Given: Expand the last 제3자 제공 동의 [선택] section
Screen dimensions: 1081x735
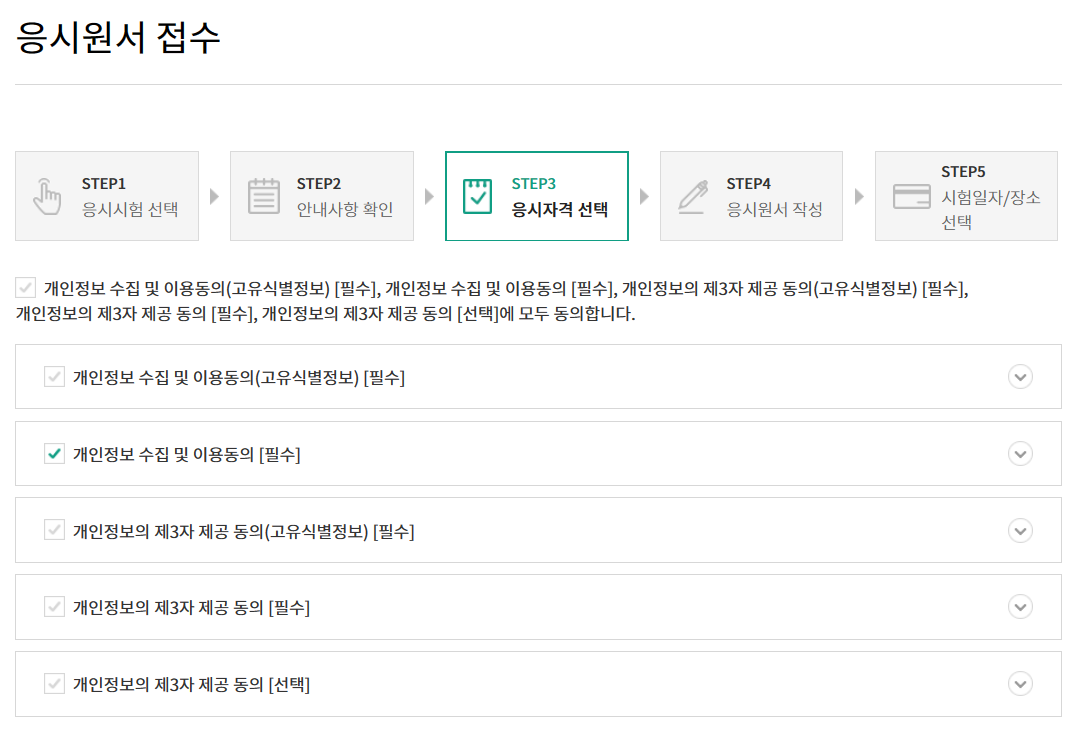Looking at the screenshot, I should click(1020, 684).
